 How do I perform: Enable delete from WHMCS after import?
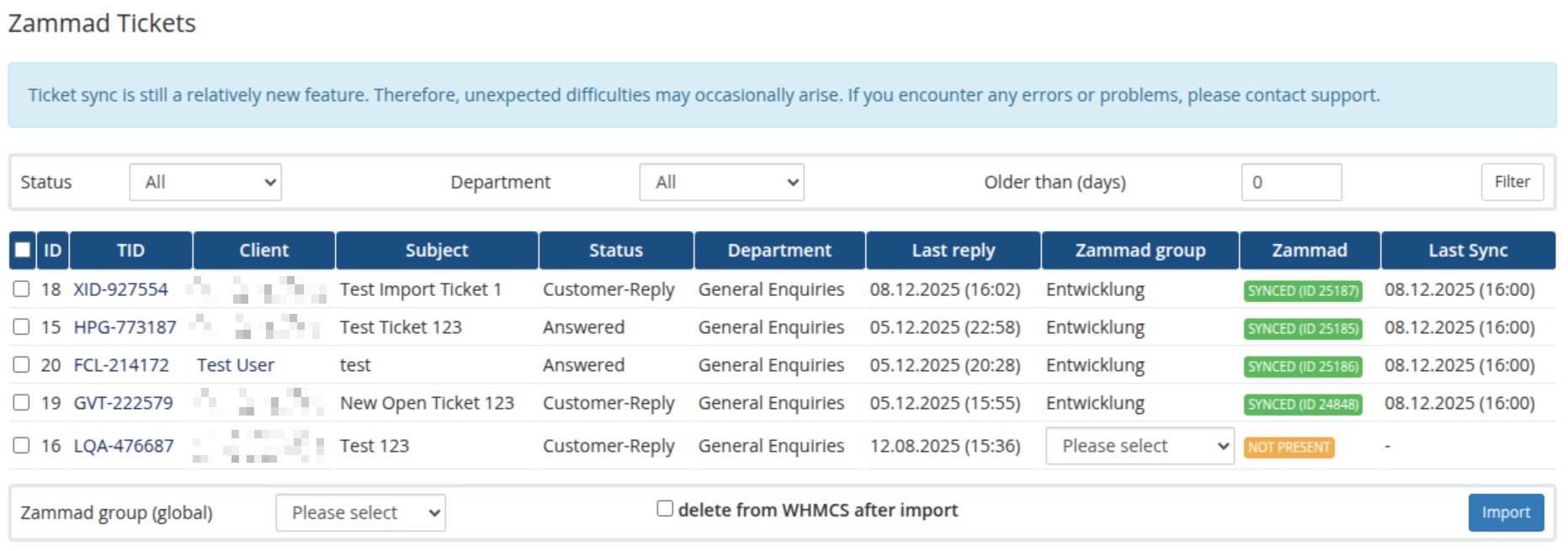(665, 509)
